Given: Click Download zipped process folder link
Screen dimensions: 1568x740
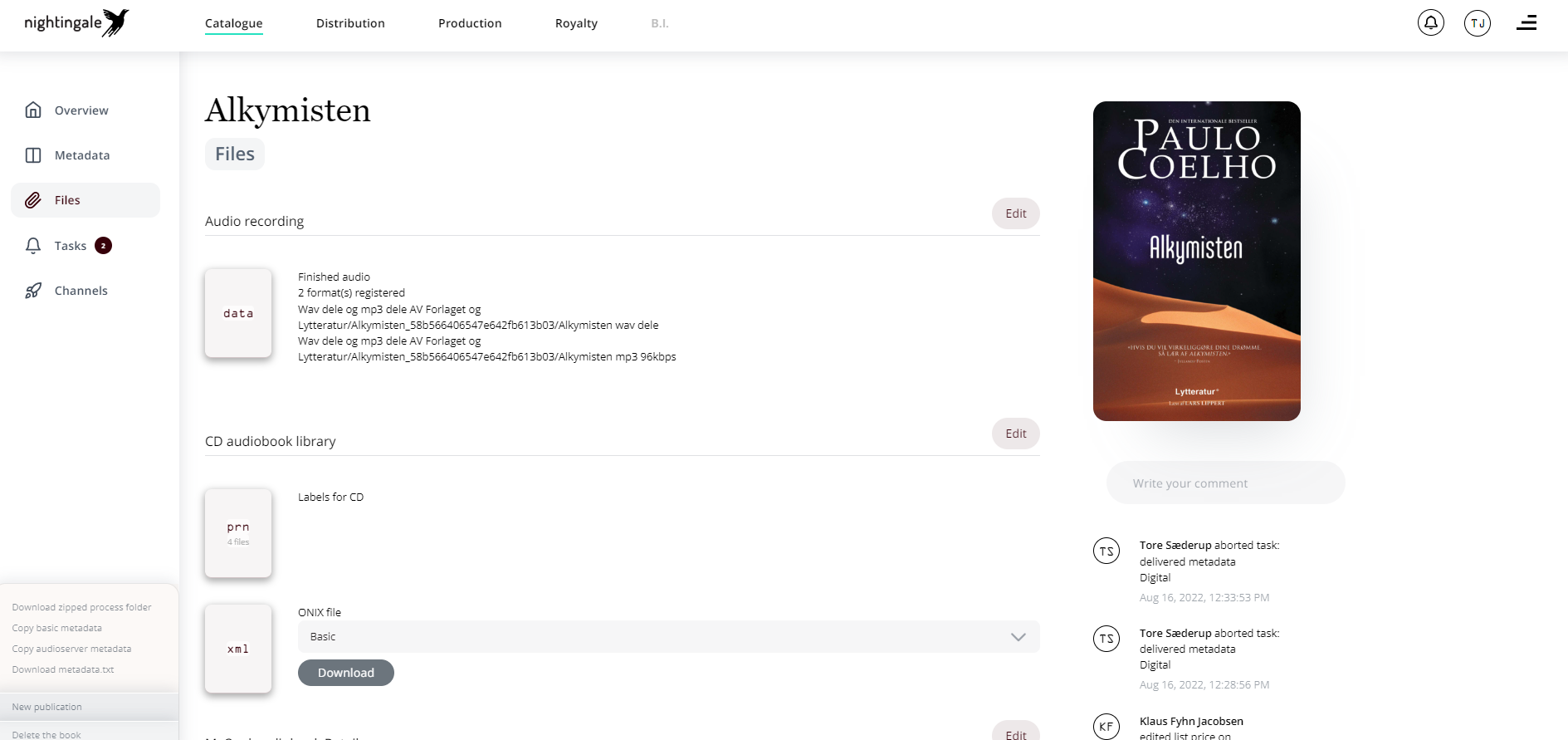Looking at the screenshot, I should [x=82, y=607].
